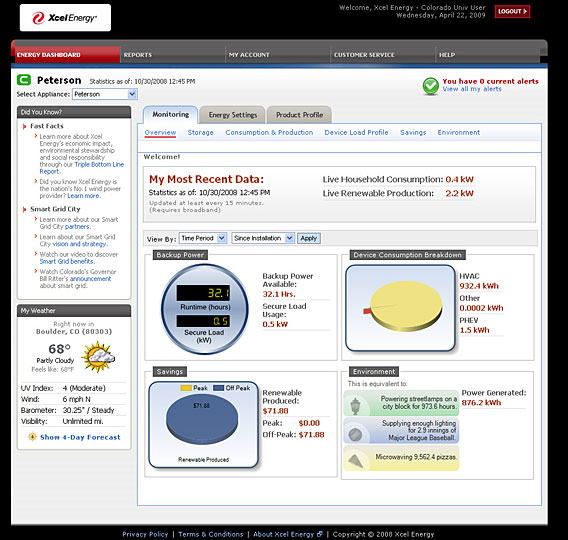Select the Savings sub-tab
This screenshot has height=540, width=568.
[413, 133]
